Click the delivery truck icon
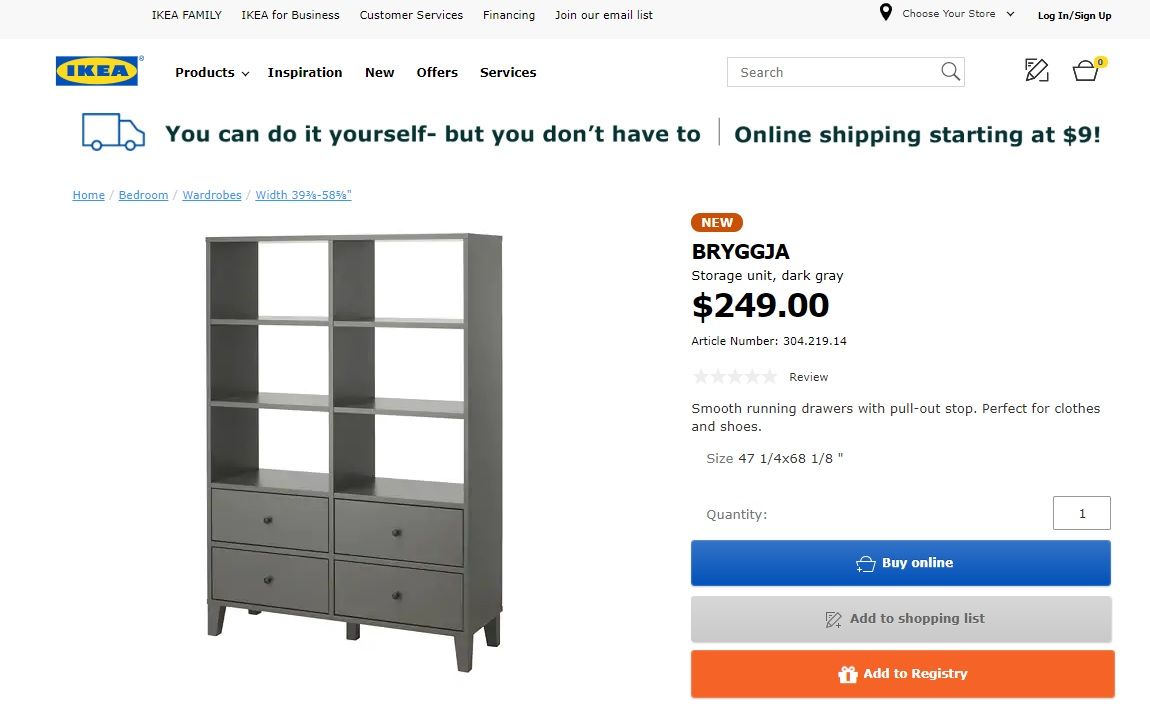Viewport: 1150px width, 719px height. pos(113,132)
